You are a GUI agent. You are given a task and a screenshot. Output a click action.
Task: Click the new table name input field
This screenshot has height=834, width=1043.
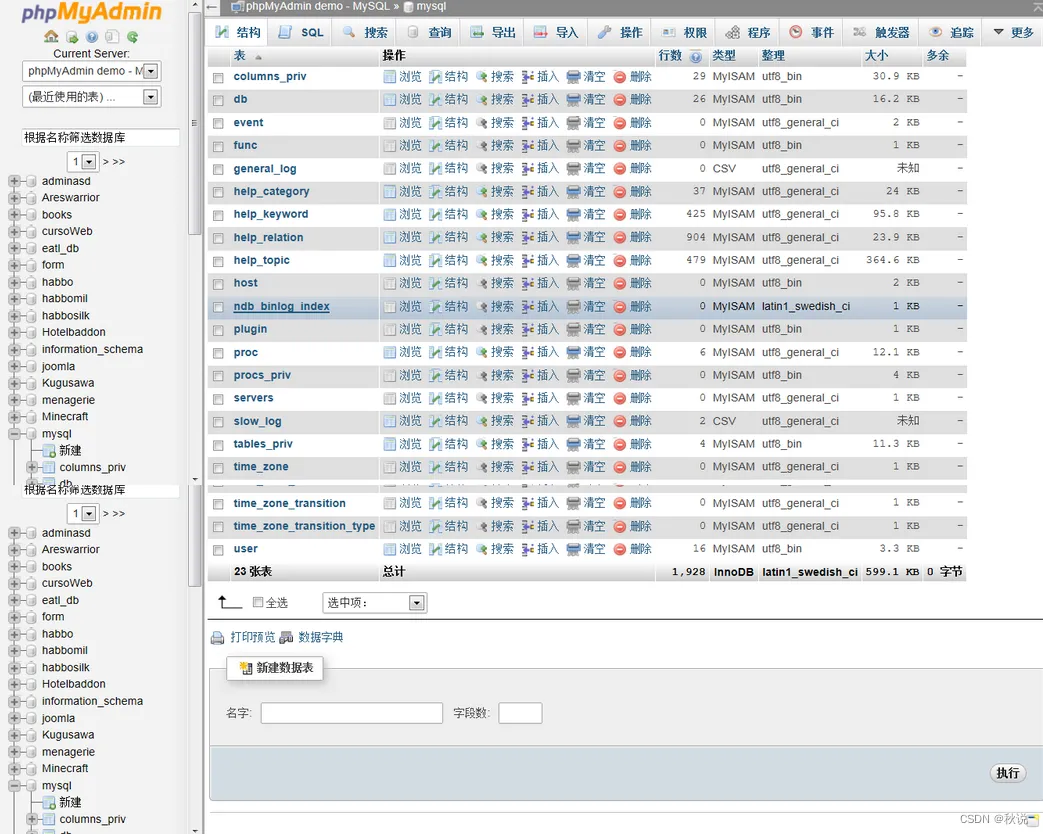click(352, 713)
